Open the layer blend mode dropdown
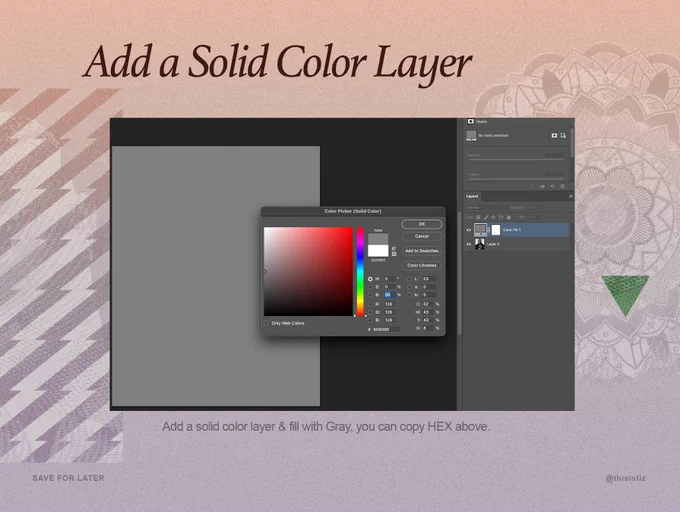This screenshot has height=512, width=680. click(x=487, y=208)
